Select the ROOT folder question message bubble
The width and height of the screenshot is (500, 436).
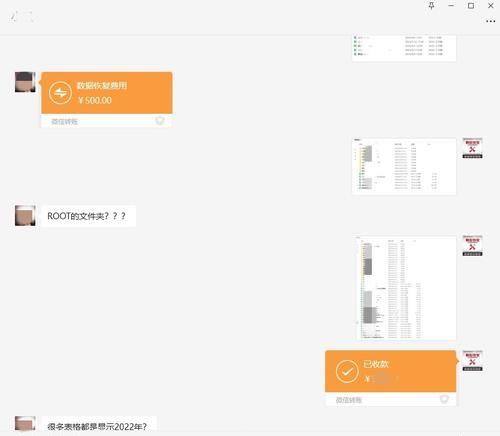(x=88, y=216)
